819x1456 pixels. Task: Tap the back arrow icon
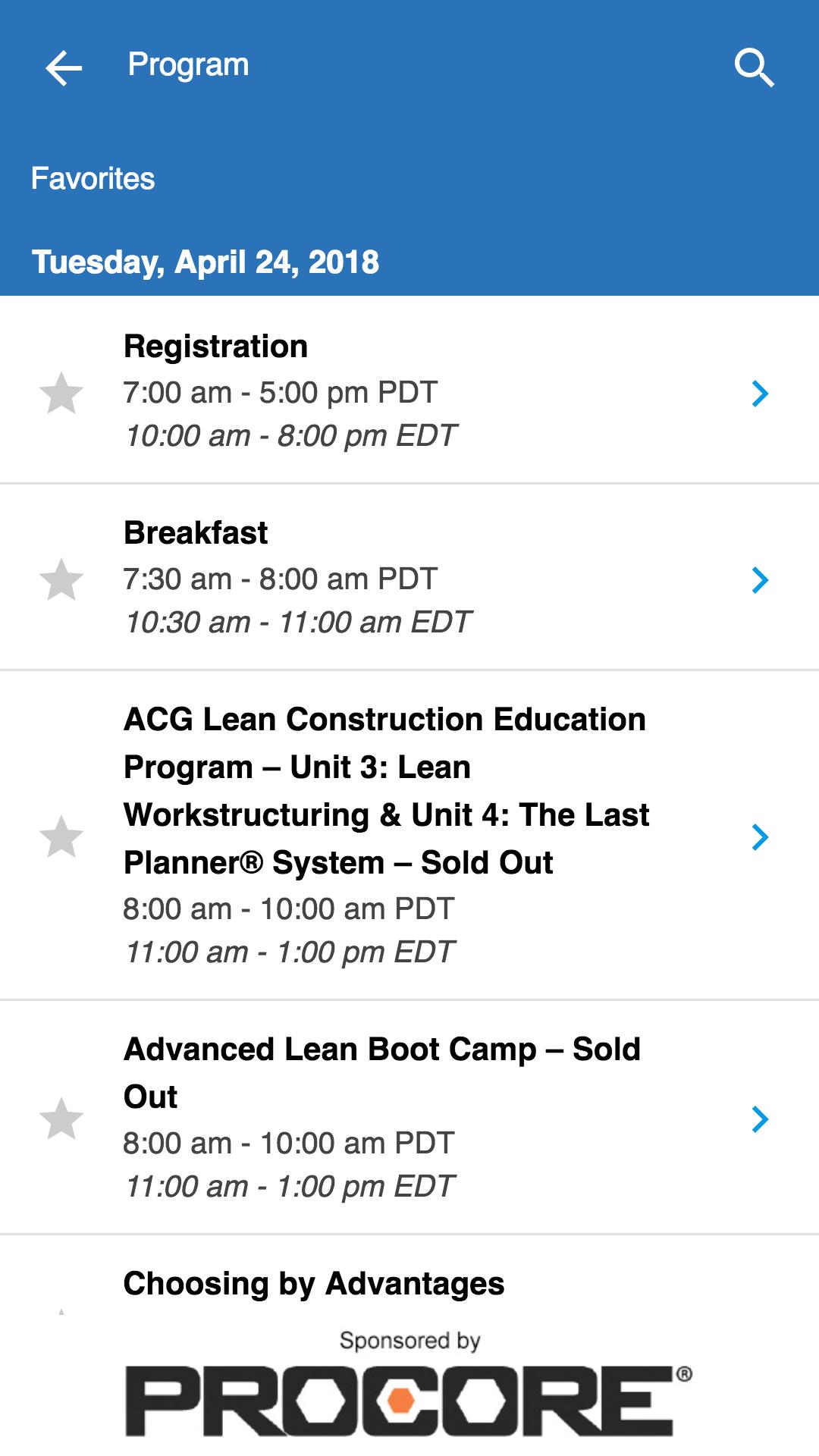point(64,68)
